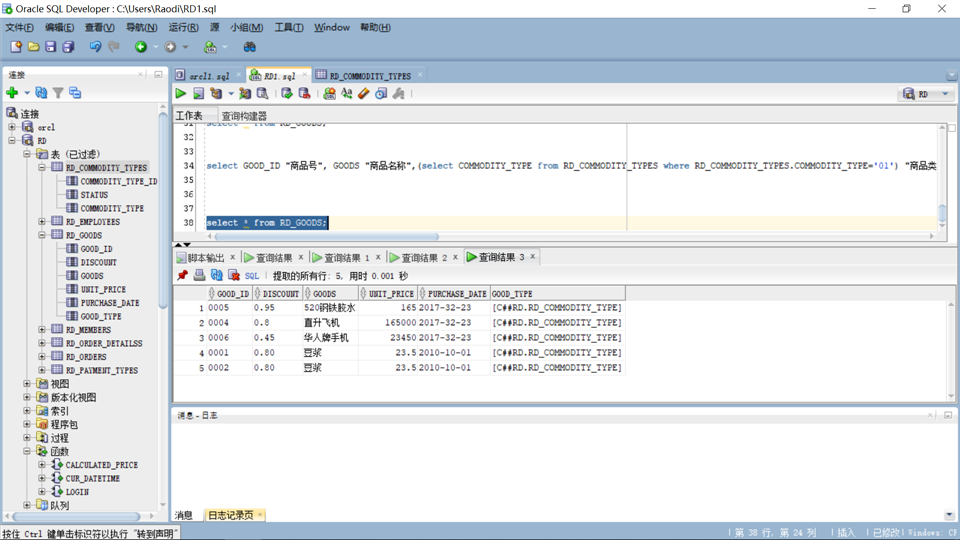Expand the RD_EMPLOYEES table

(42, 222)
